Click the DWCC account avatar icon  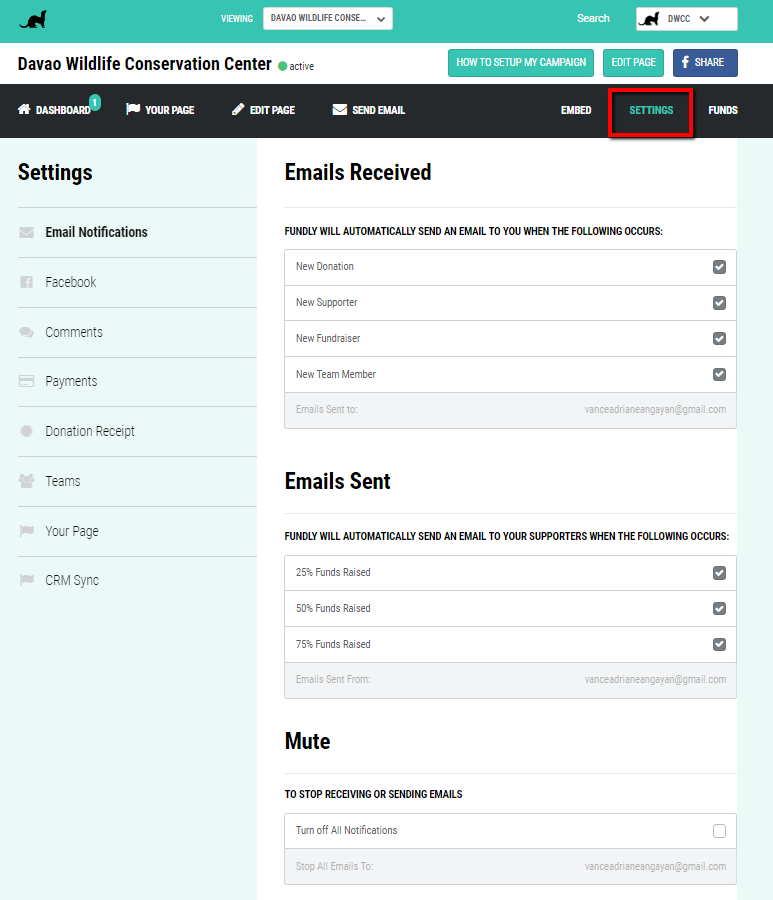(649, 19)
